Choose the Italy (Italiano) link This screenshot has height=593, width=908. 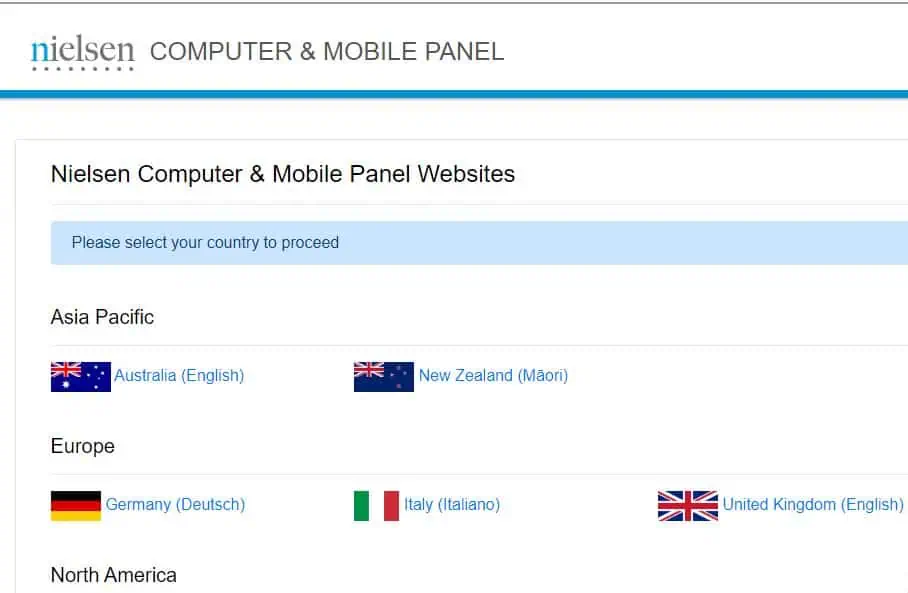tap(452, 504)
